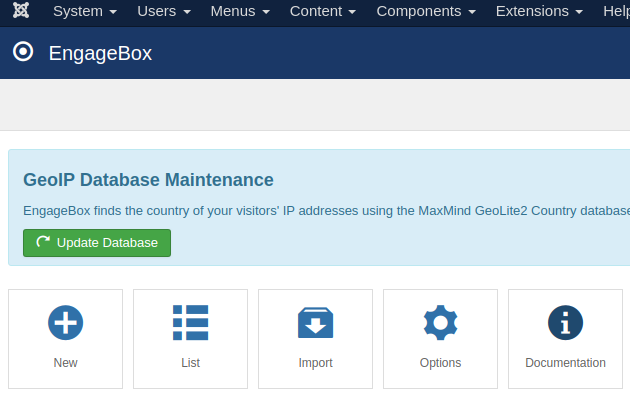Click the MaxMind GeoLite2 description text
This screenshot has height=398, width=630.
(x=326, y=210)
